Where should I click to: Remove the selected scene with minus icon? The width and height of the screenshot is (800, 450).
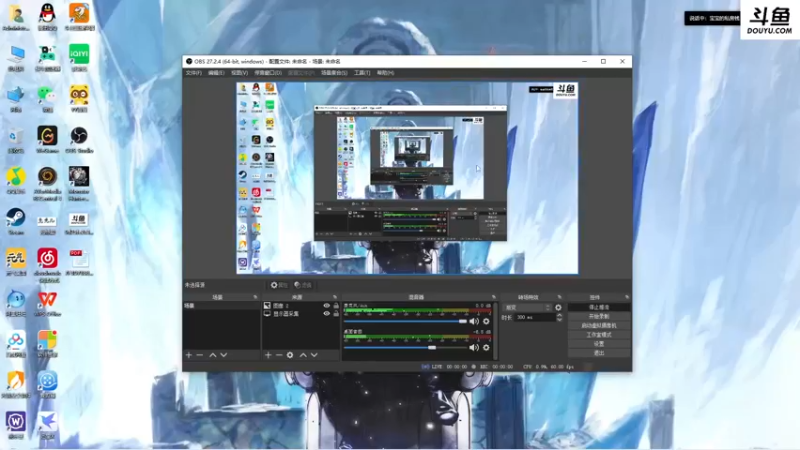[199, 355]
